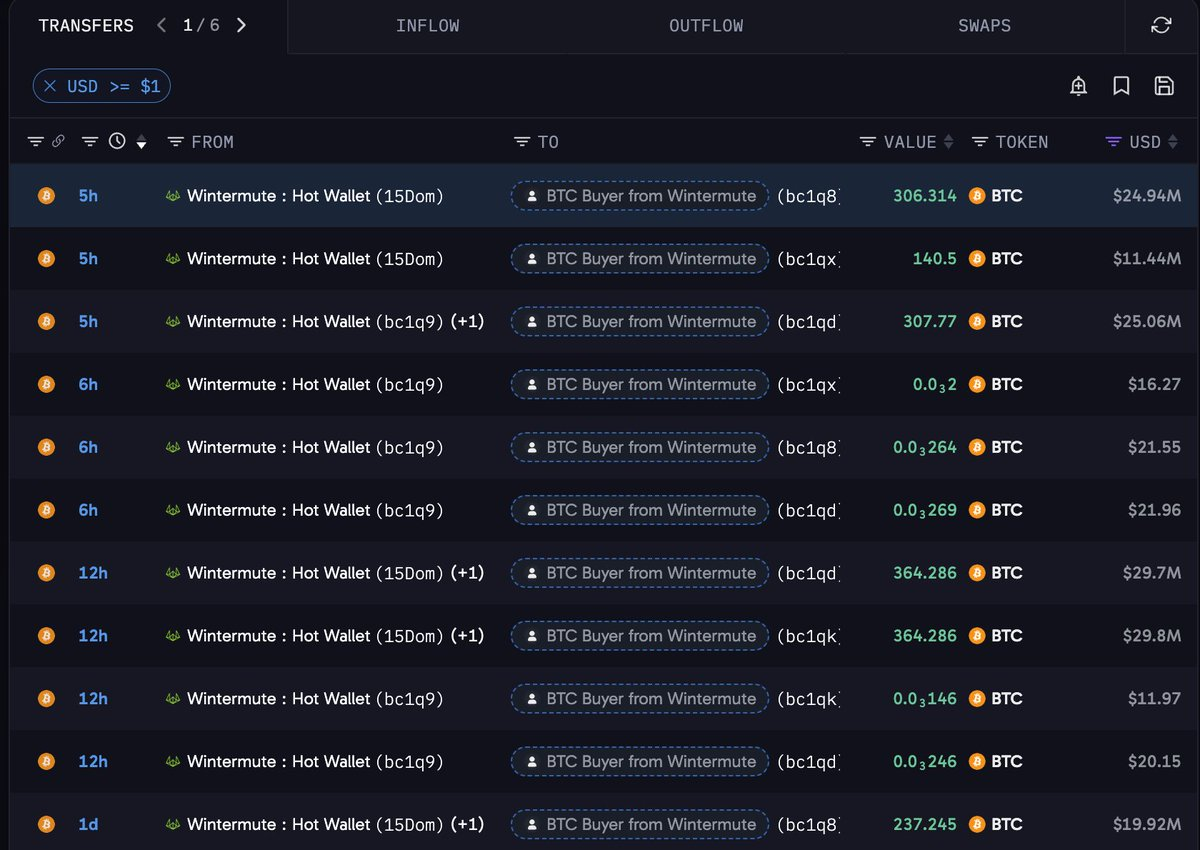The width and height of the screenshot is (1200, 850).
Task: Filter the FROM column
Action: pyautogui.click(x=176, y=142)
